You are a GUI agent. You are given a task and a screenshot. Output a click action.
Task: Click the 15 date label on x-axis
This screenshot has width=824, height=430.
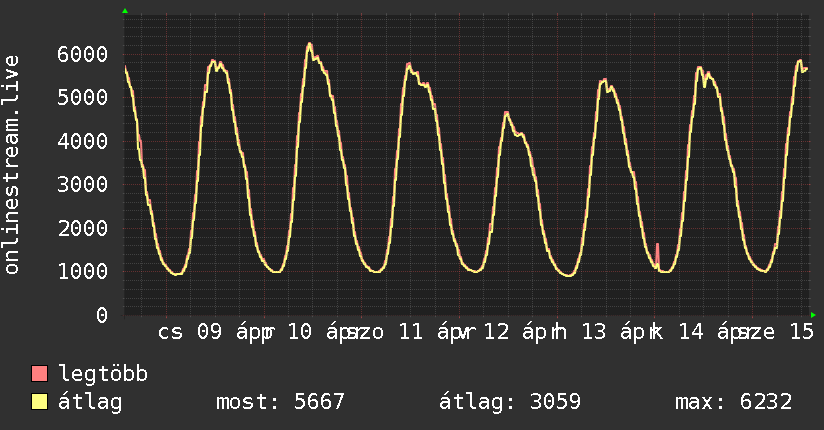[802, 332]
